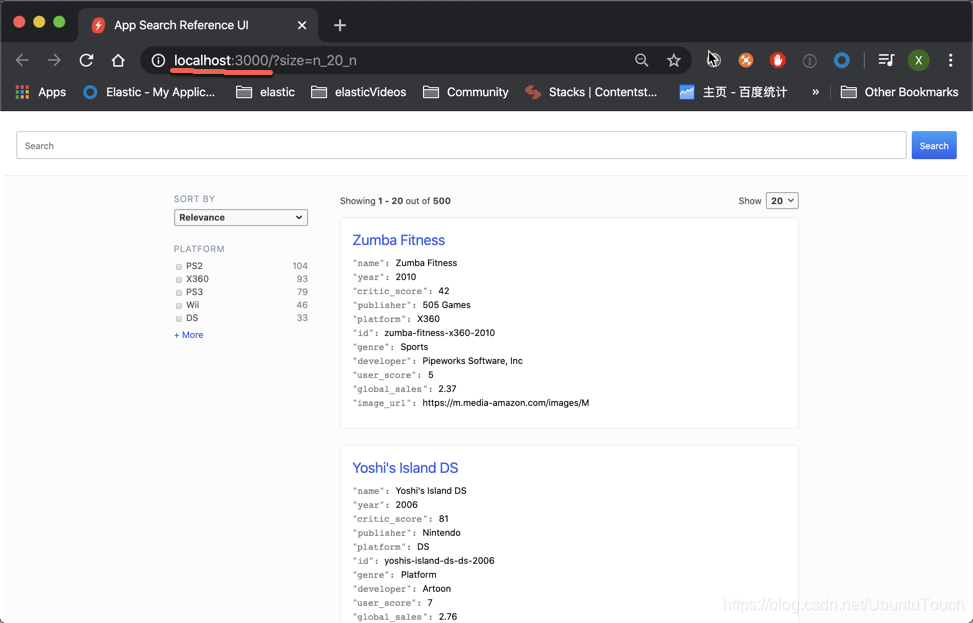Open a new tab with the plus button
Image resolution: width=973 pixels, height=623 pixels.
tap(339, 25)
